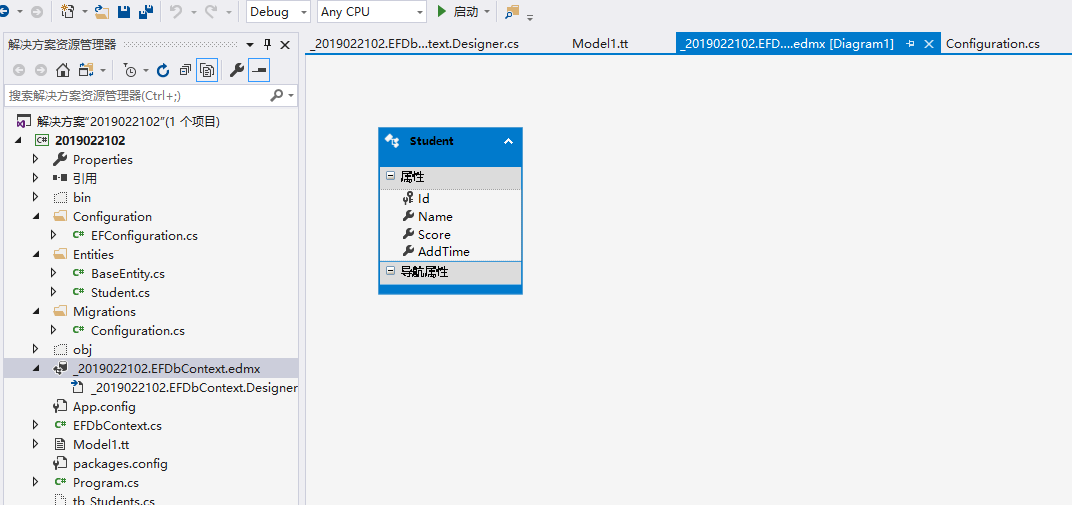Switch to the EFDb...text.Designer.cs tab
The width and height of the screenshot is (1072, 505).
[414, 44]
